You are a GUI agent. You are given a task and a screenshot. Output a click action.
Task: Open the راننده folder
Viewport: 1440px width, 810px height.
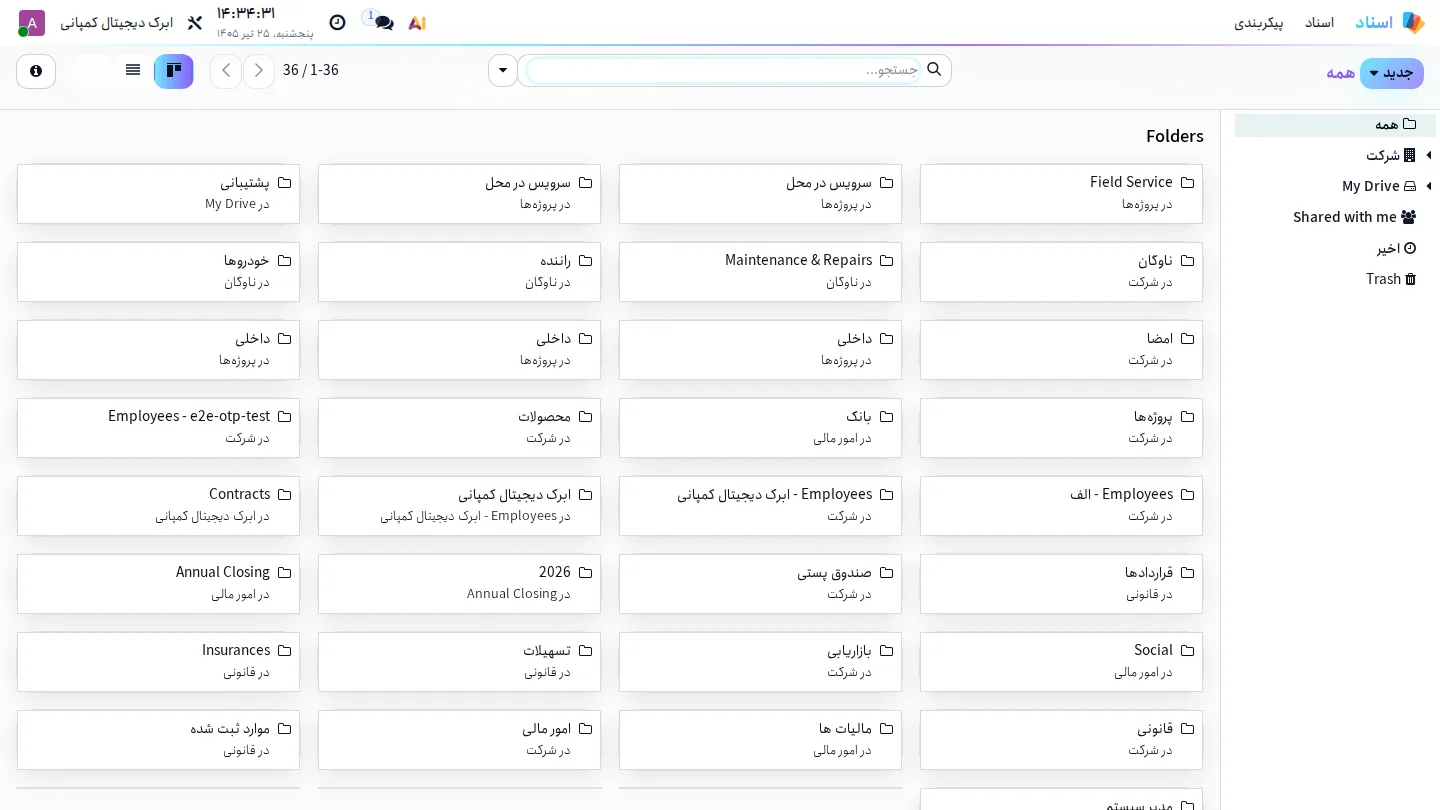coord(459,272)
